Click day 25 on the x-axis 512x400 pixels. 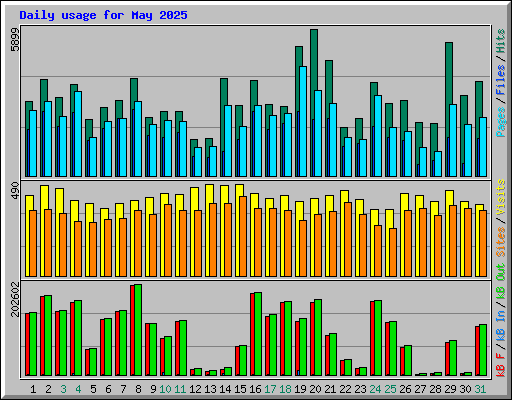(390, 389)
